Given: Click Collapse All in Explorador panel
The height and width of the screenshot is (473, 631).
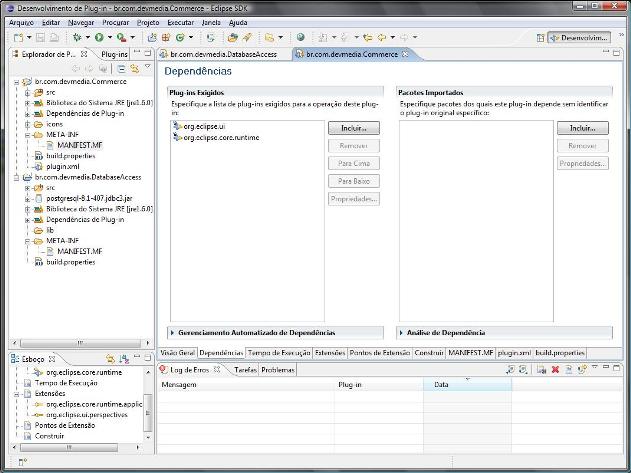Looking at the screenshot, I should [x=121, y=69].
